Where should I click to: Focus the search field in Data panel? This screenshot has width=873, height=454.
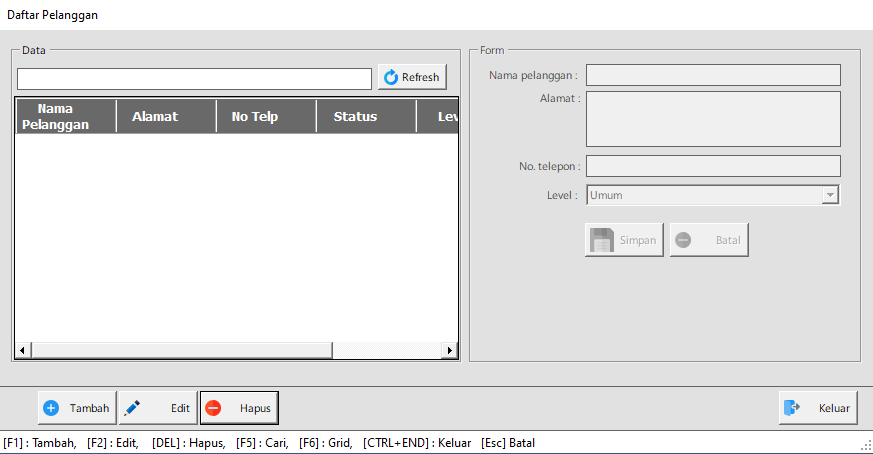click(x=194, y=79)
